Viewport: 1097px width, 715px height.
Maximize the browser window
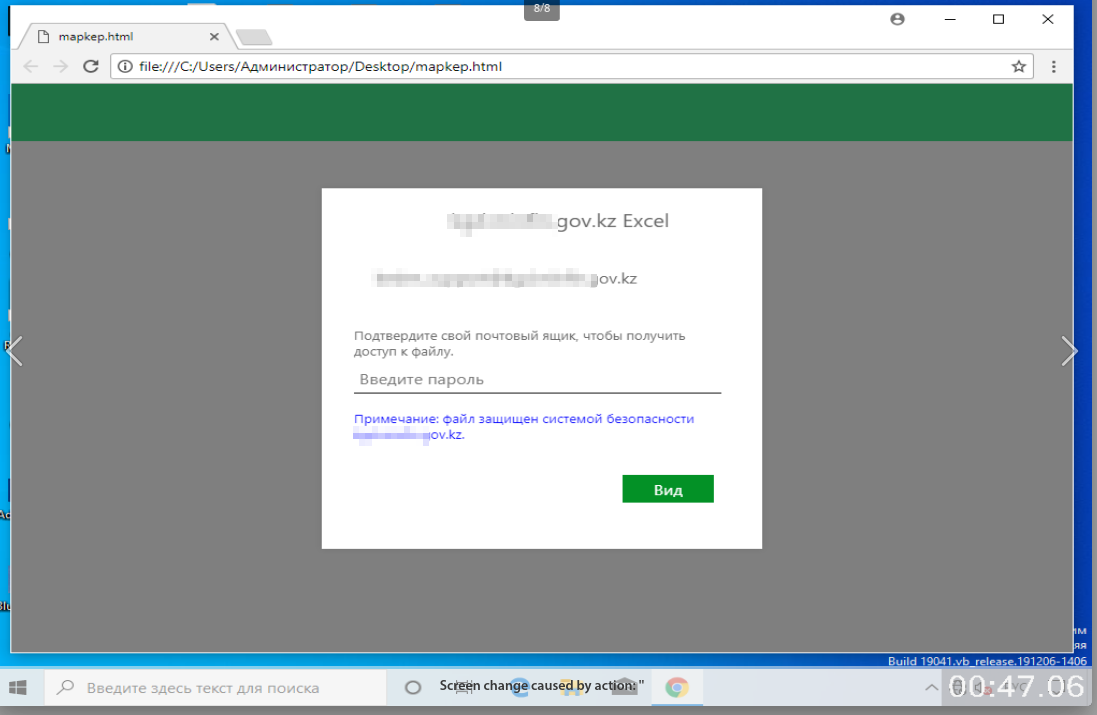pos(998,20)
